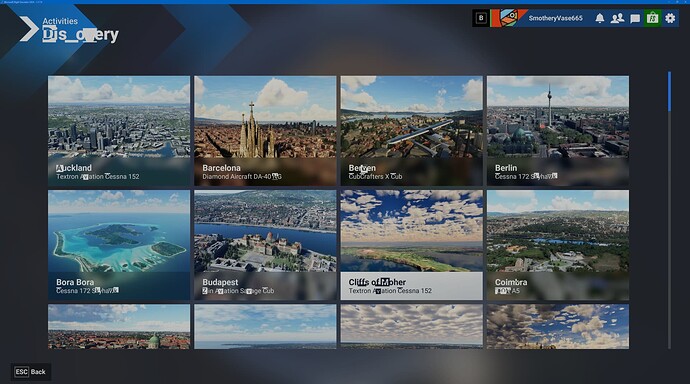The image size is (690, 384).
Task: Select the Coimbra discovery flight card
Action: pyautogui.click(x=558, y=245)
